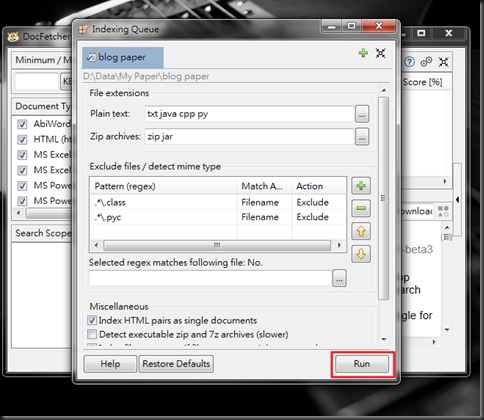Open Plain text extensions browse button

click(x=362, y=114)
